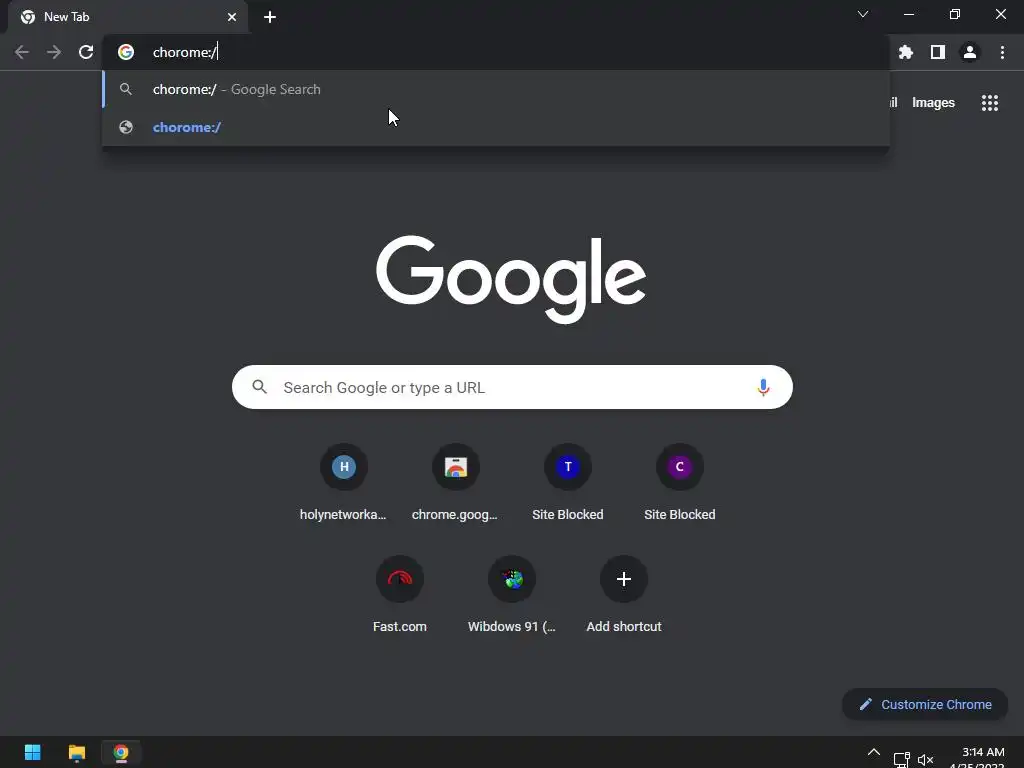Click the network tray icon
Viewport: 1024px width, 768px height.
902,760
